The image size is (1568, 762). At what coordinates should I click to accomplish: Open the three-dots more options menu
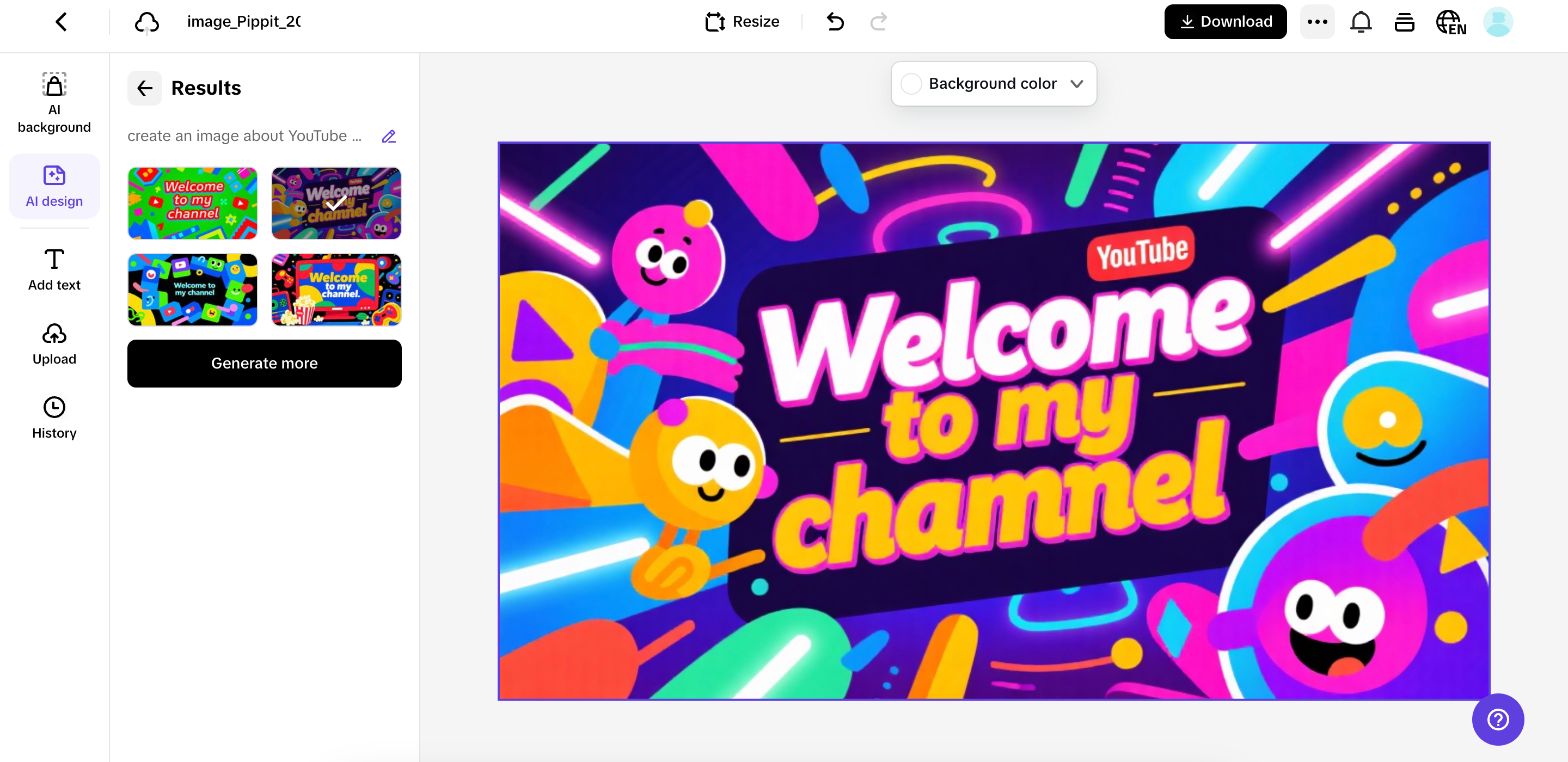tap(1316, 22)
